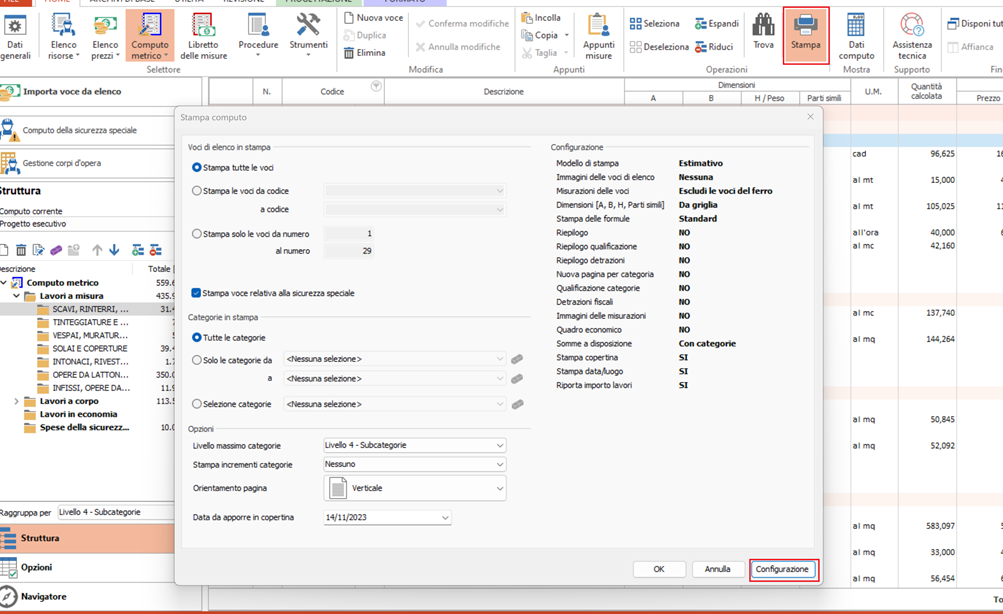The image size is (1003, 614).
Task: Open the 'a' category range dropdown
Action: (x=395, y=379)
